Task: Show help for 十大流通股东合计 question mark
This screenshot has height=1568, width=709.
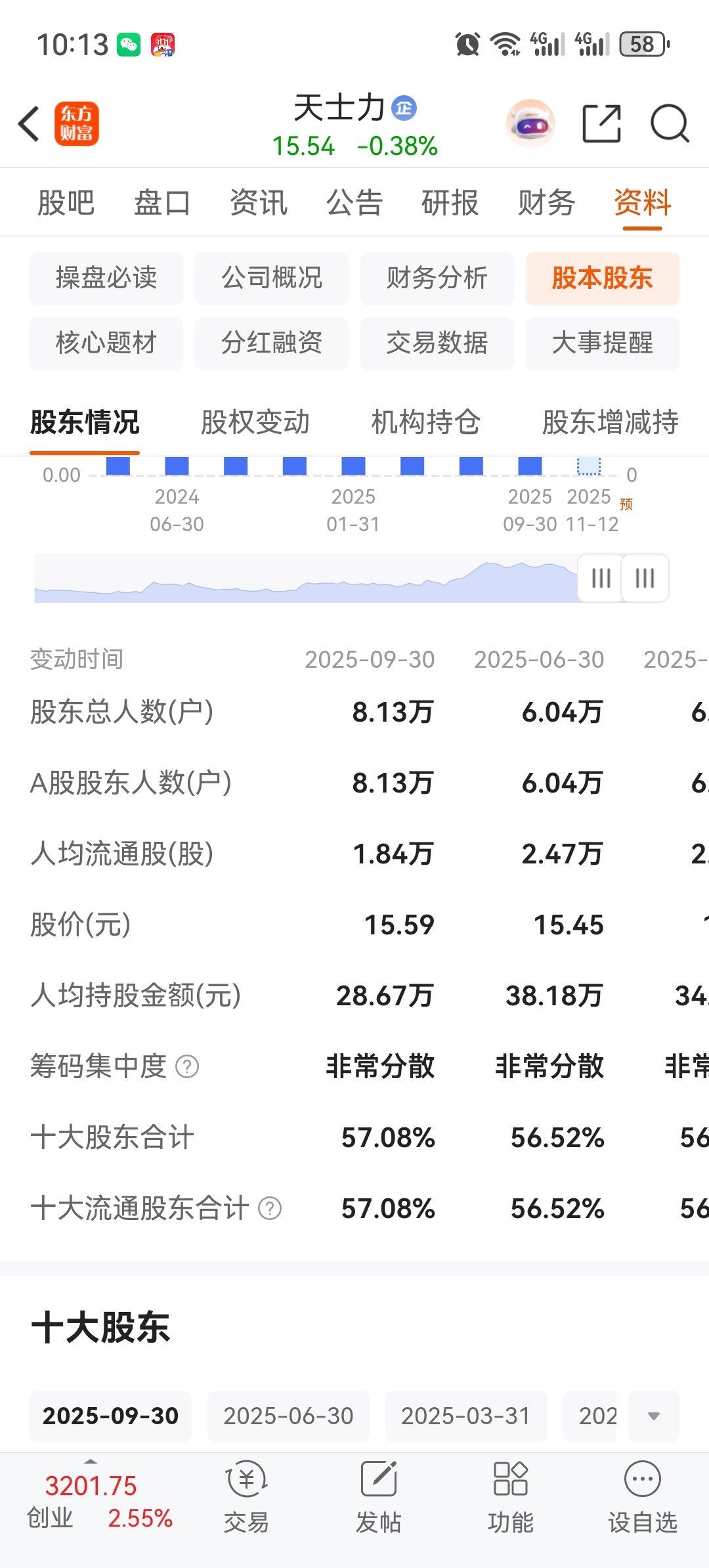Action: click(270, 1208)
